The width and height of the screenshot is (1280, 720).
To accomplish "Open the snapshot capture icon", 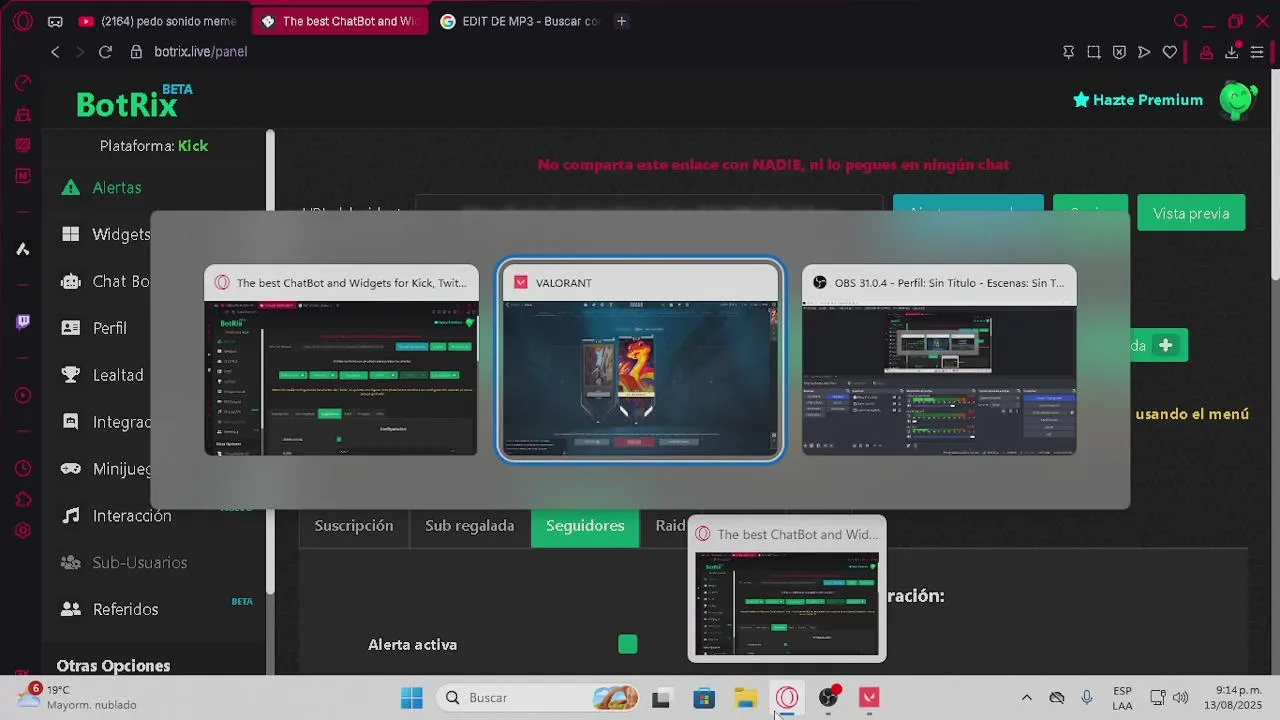I will coord(1094,52).
